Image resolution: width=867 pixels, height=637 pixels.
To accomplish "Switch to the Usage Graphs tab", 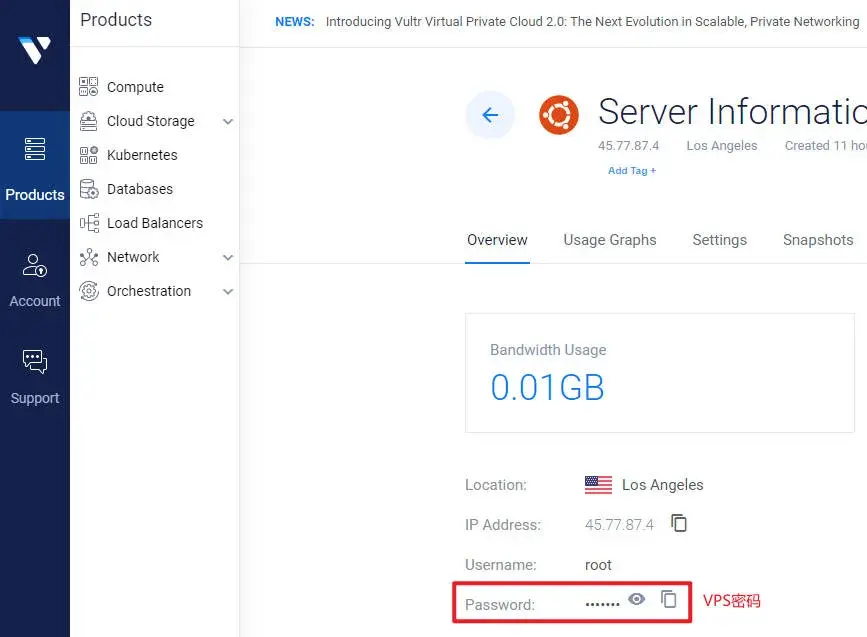I will pyautogui.click(x=610, y=240).
